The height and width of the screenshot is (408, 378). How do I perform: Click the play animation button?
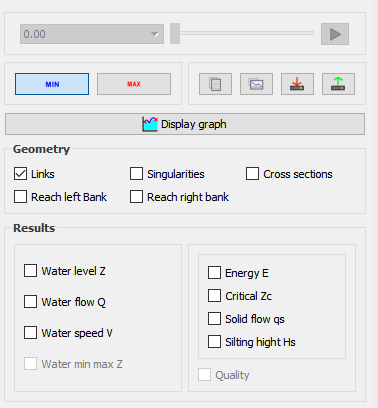tap(335, 34)
